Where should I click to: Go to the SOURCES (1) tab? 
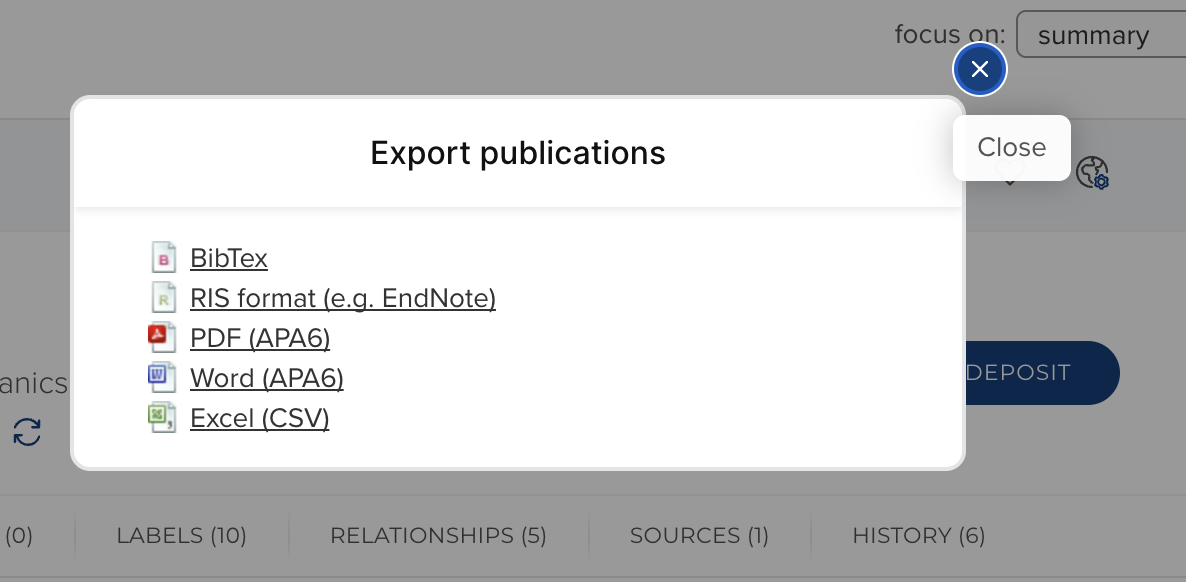[699, 536]
